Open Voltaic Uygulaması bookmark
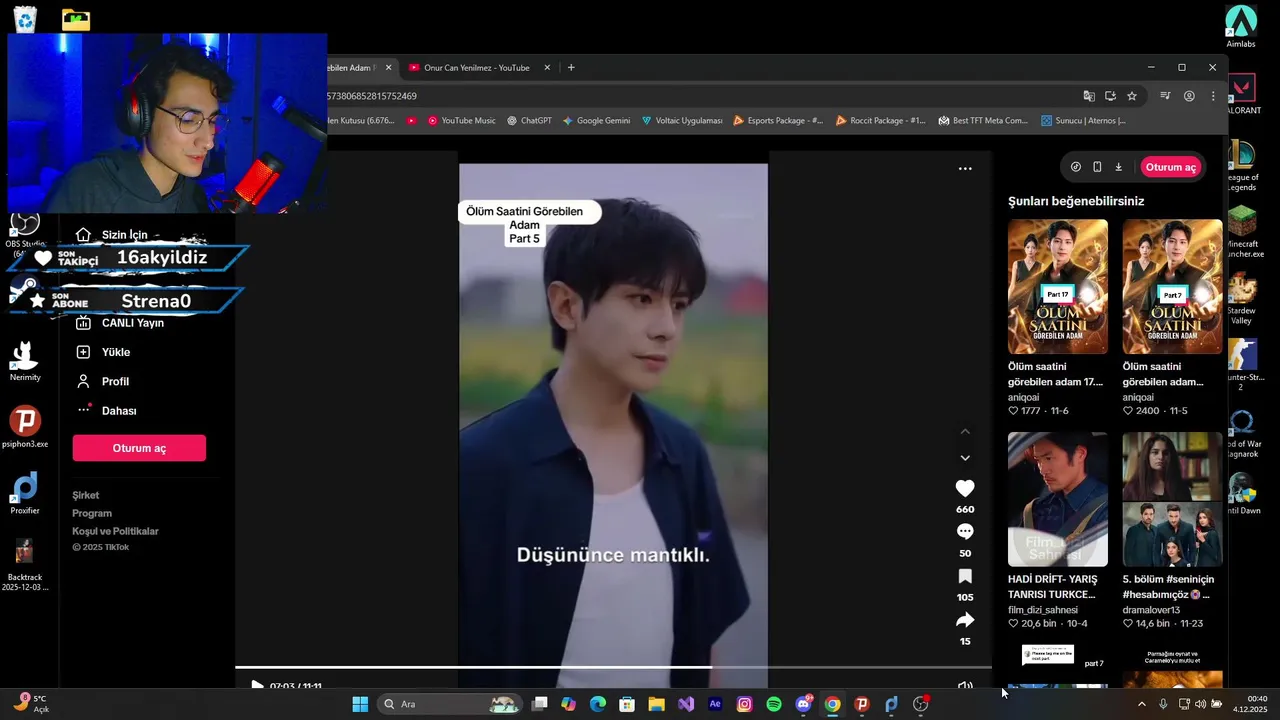This screenshot has width=1280, height=720. (682, 121)
